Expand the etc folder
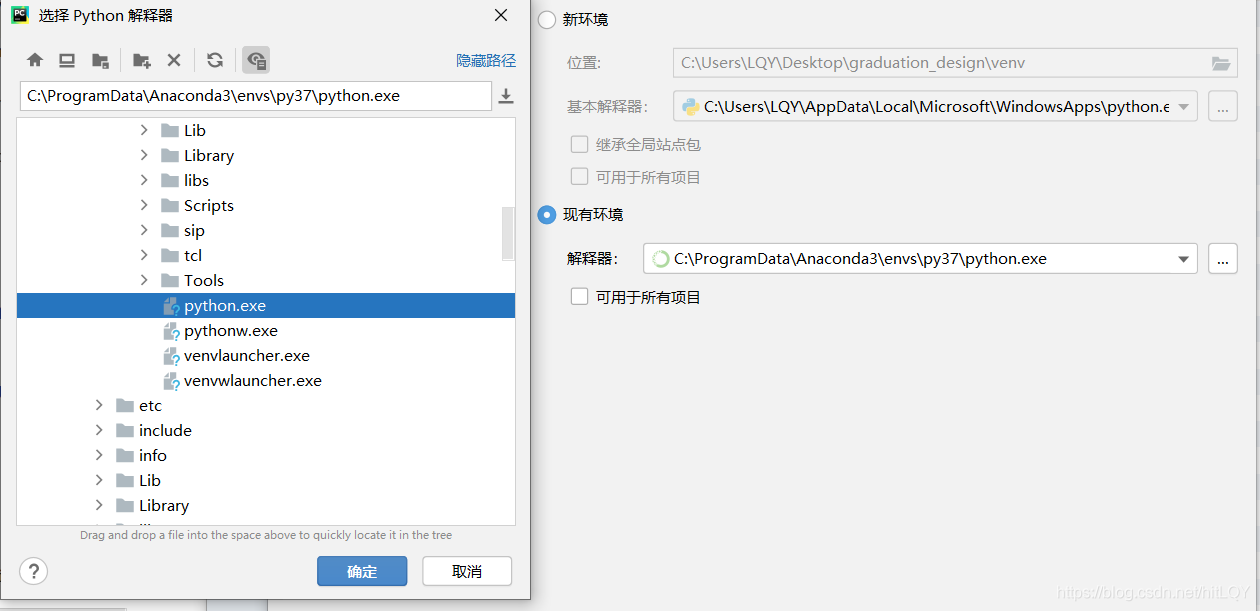1260x611 pixels. coord(99,405)
